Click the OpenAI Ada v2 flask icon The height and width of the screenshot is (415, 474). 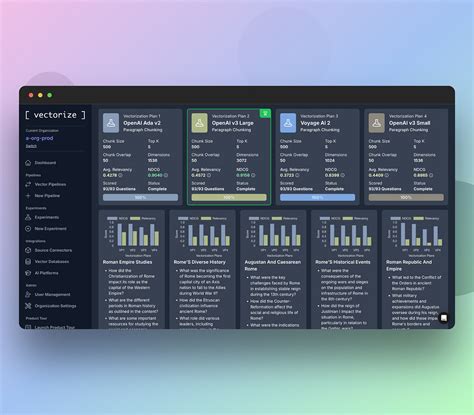pyautogui.click(x=111, y=123)
